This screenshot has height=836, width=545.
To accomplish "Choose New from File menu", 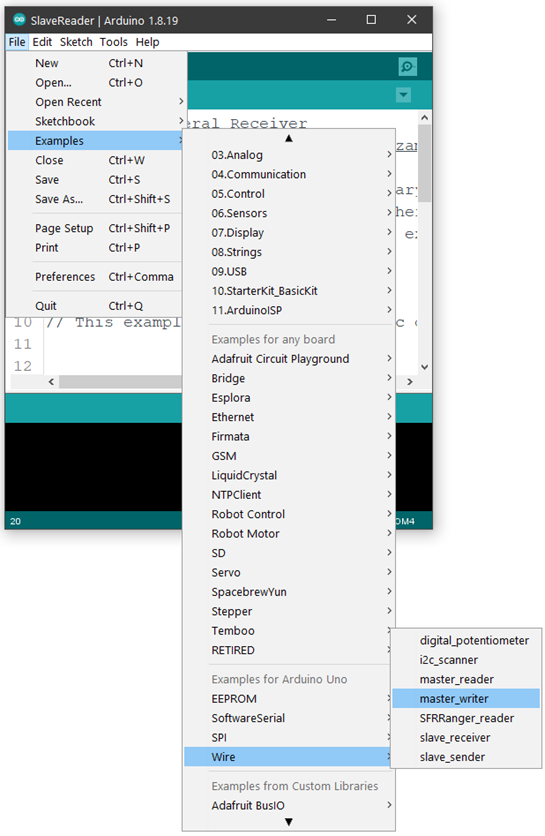I will click(x=96, y=63).
